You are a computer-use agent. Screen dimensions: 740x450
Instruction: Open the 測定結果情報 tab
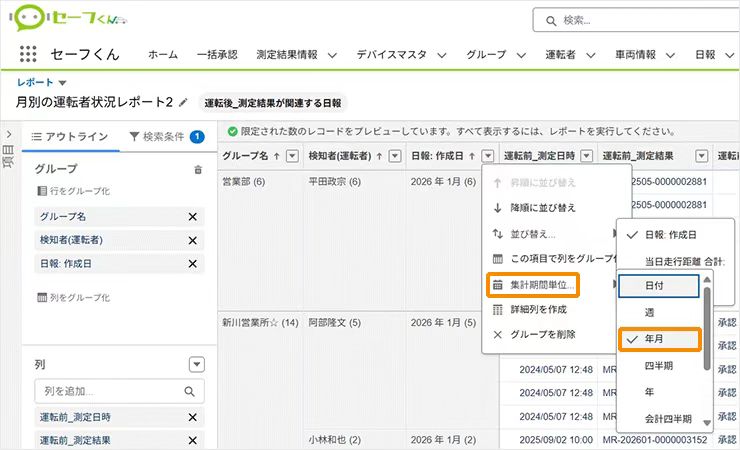point(287,55)
